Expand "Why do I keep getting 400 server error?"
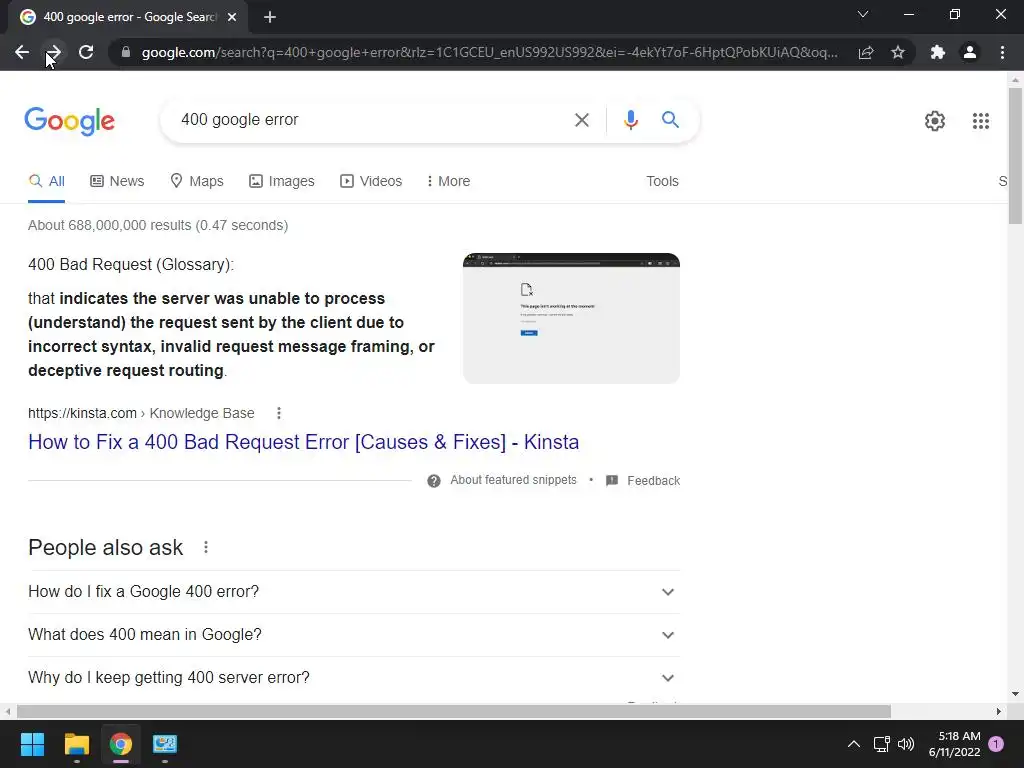The height and width of the screenshot is (768, 1024). coord(353,678)
